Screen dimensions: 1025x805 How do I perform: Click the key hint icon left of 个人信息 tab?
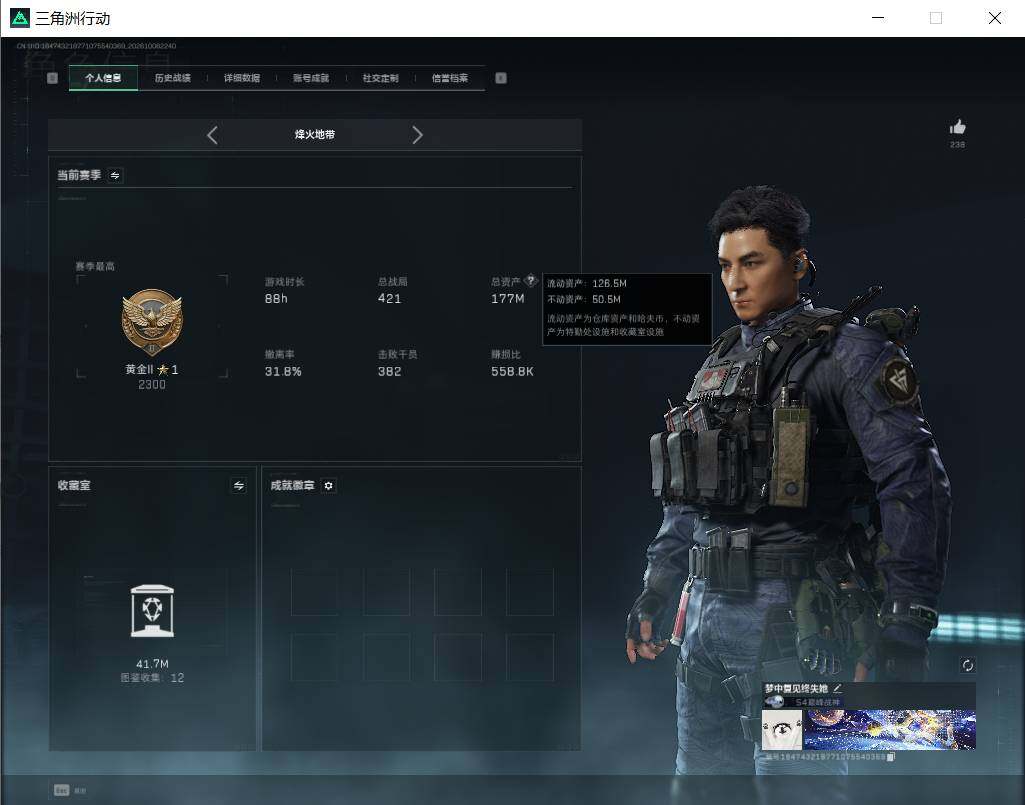coord(52,78)
